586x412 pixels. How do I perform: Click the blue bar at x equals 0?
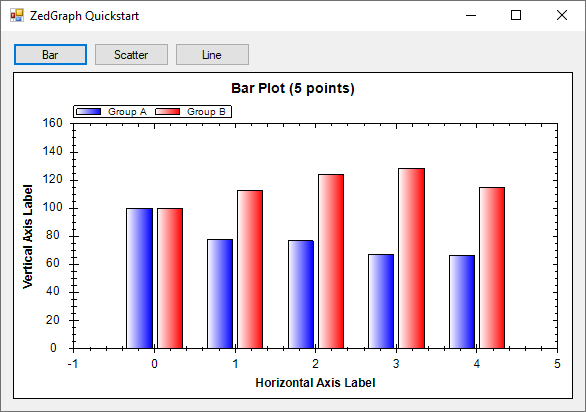tap(139, 279)
